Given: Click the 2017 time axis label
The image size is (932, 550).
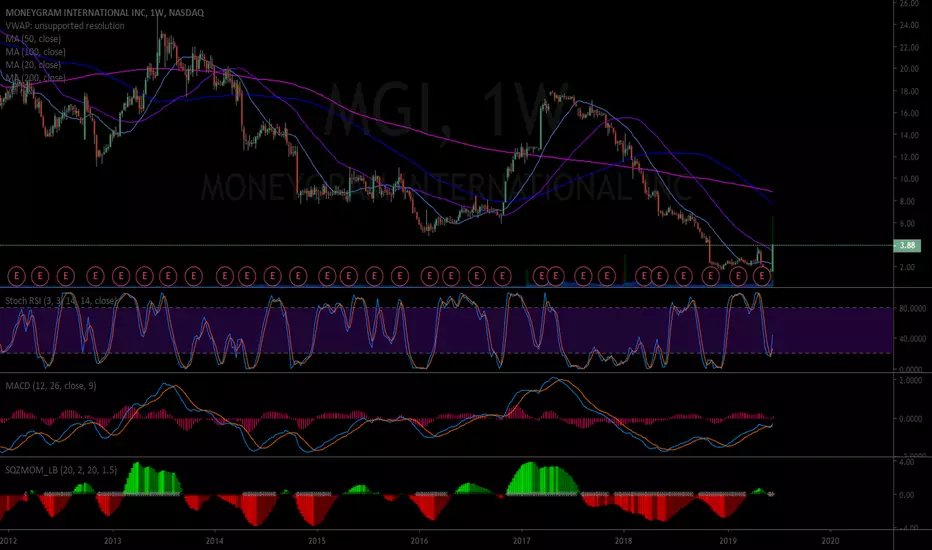Looking at the screenshot, I should click(x=522, y=540).
